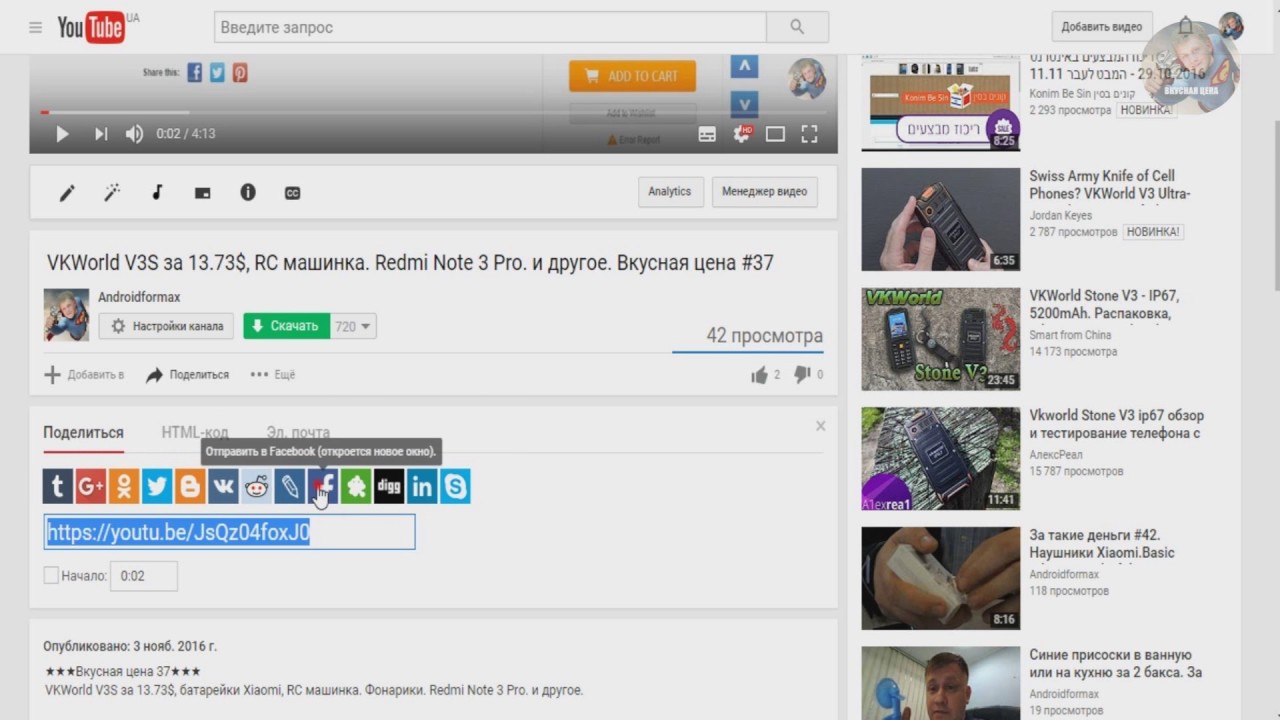This screenshot has width=1280, height=720.
Task: Share the video on Digg
Action: pyautogui.click(x=389, y=487)
